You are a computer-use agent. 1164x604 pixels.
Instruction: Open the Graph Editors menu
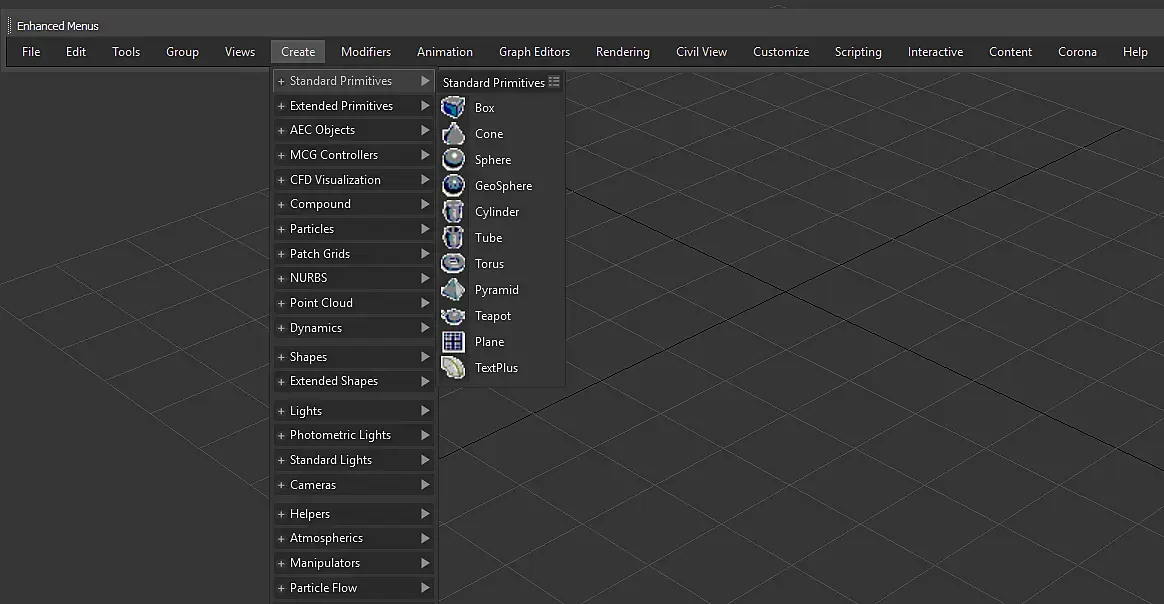click(x=534, y=52)
